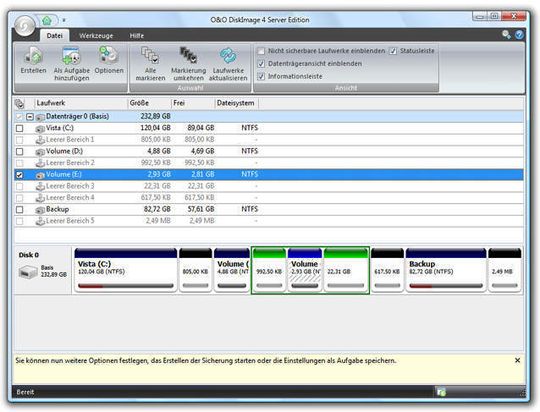Viewport: 540px width, 412px height.
Task: Click the Disk 0 hard drive icon
Action: click(x=28, y=272)
